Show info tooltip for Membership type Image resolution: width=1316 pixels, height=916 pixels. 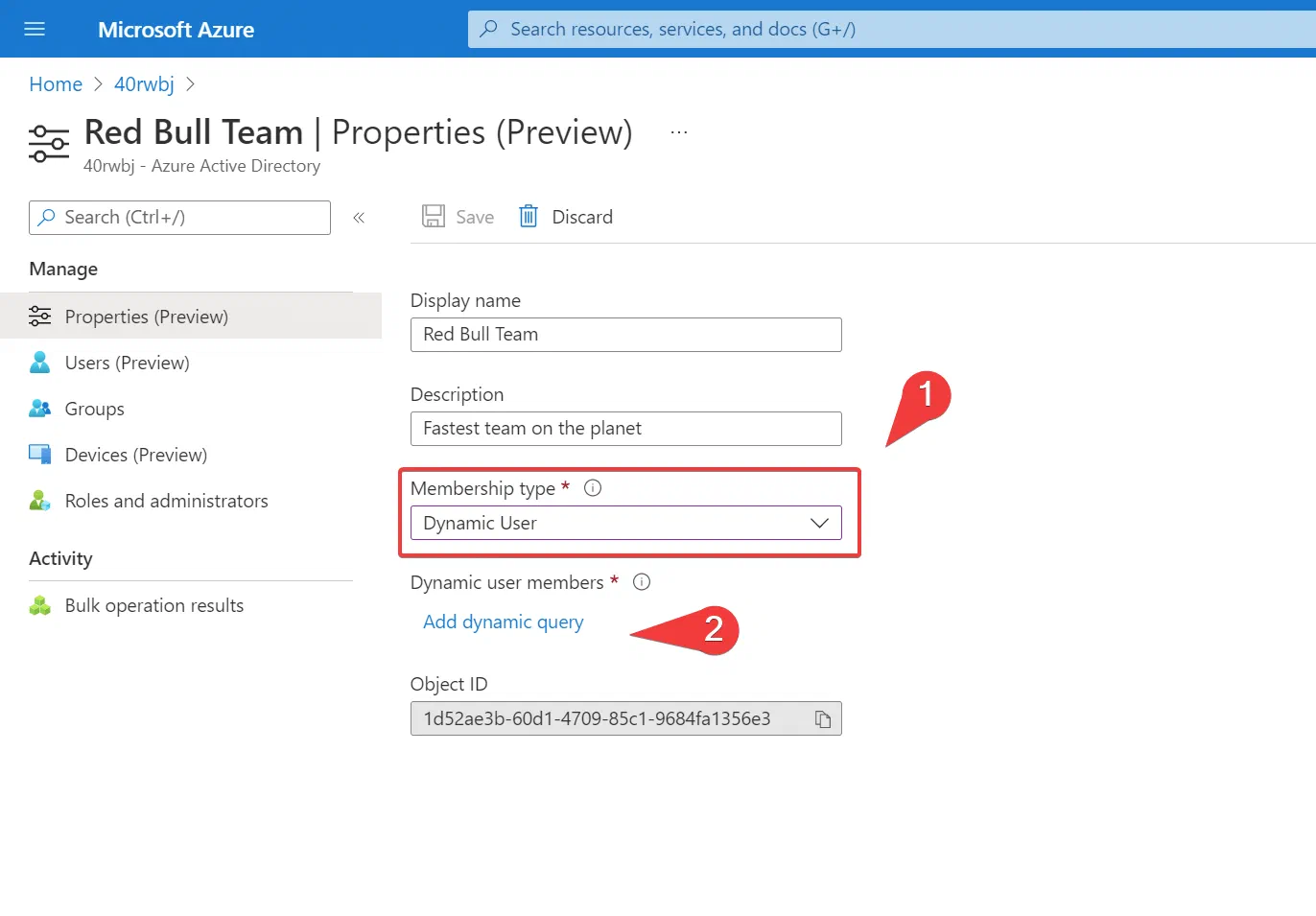593,488
